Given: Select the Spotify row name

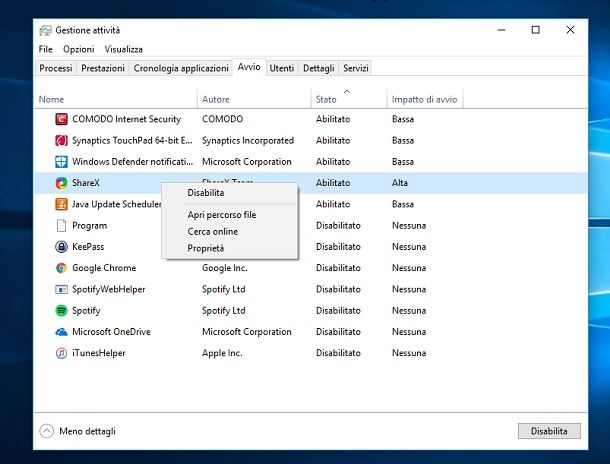Looking at the screenshot, I should tap(86, 310).
